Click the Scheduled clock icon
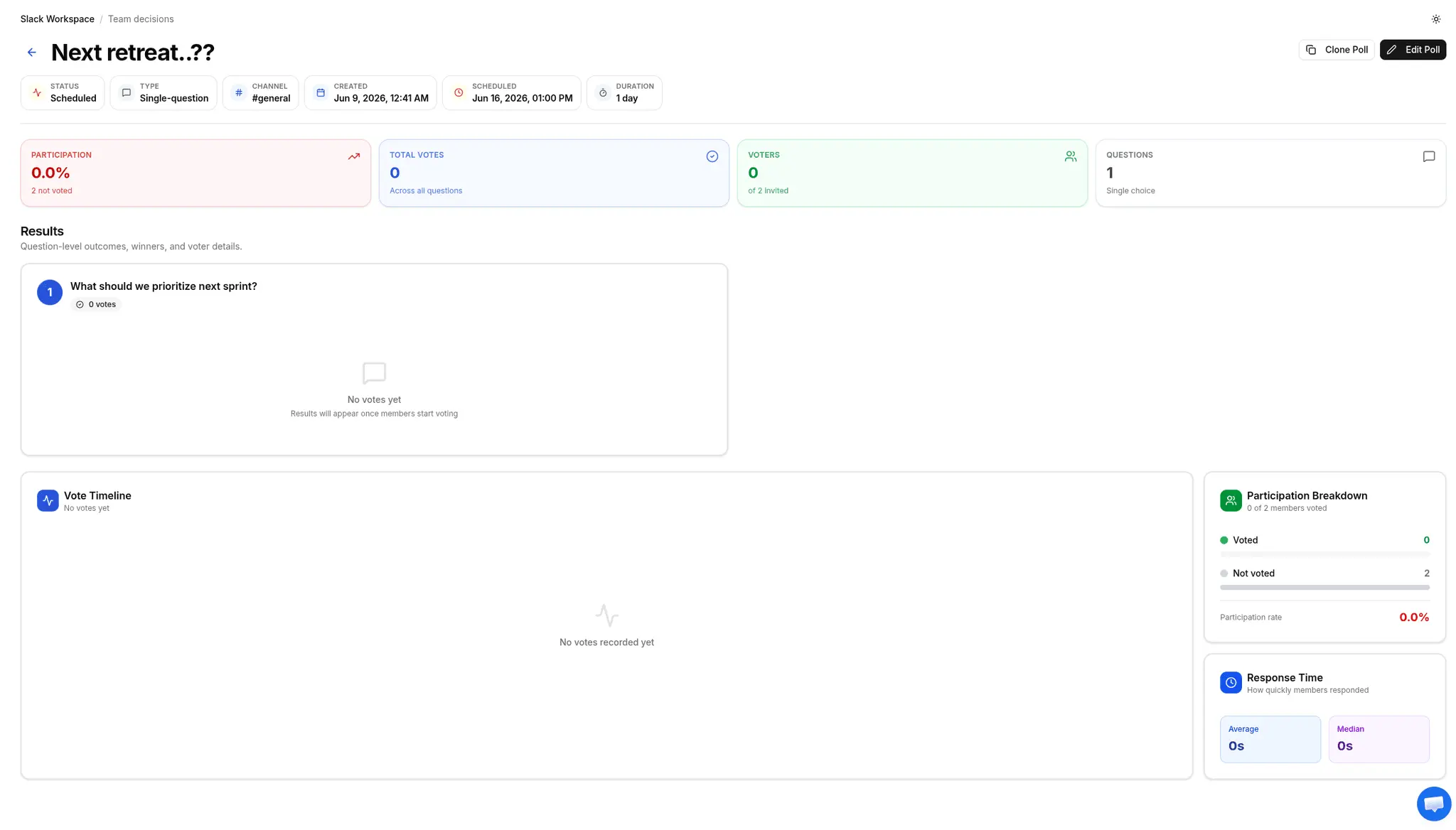Viewport: 1456px width, 830px height. coord(459,92)
